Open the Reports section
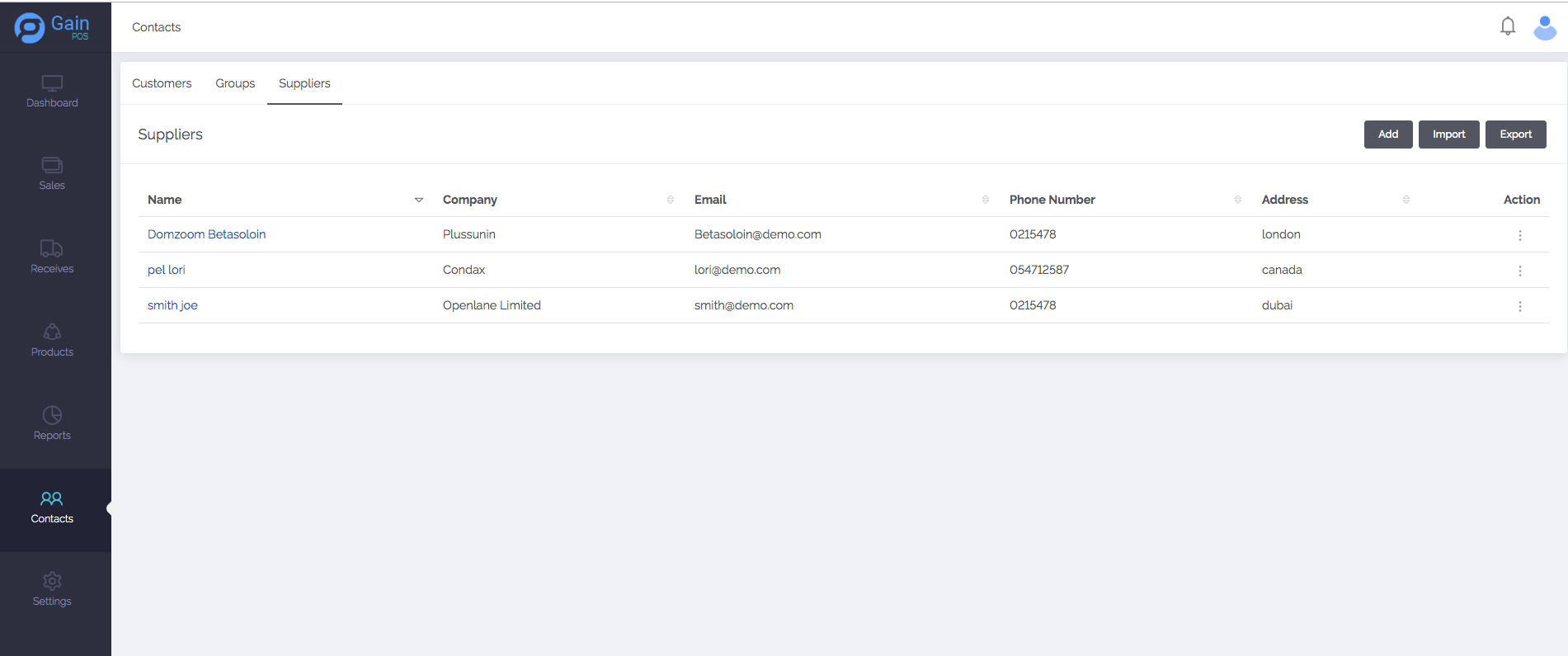This screenshot has height=656, width=1568. (52, 424)
